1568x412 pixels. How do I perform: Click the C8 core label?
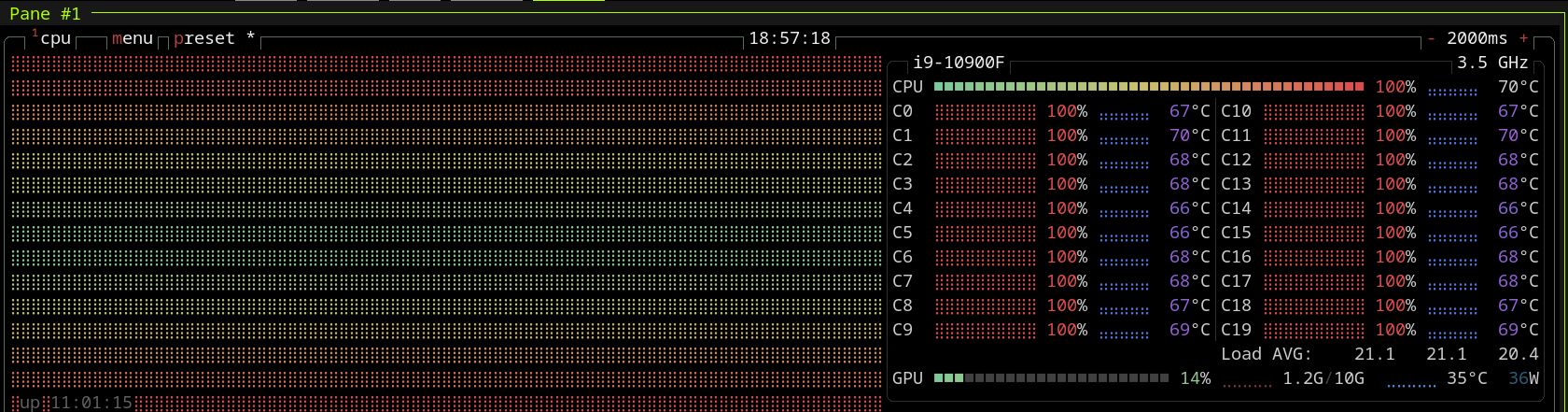(903, 305)
